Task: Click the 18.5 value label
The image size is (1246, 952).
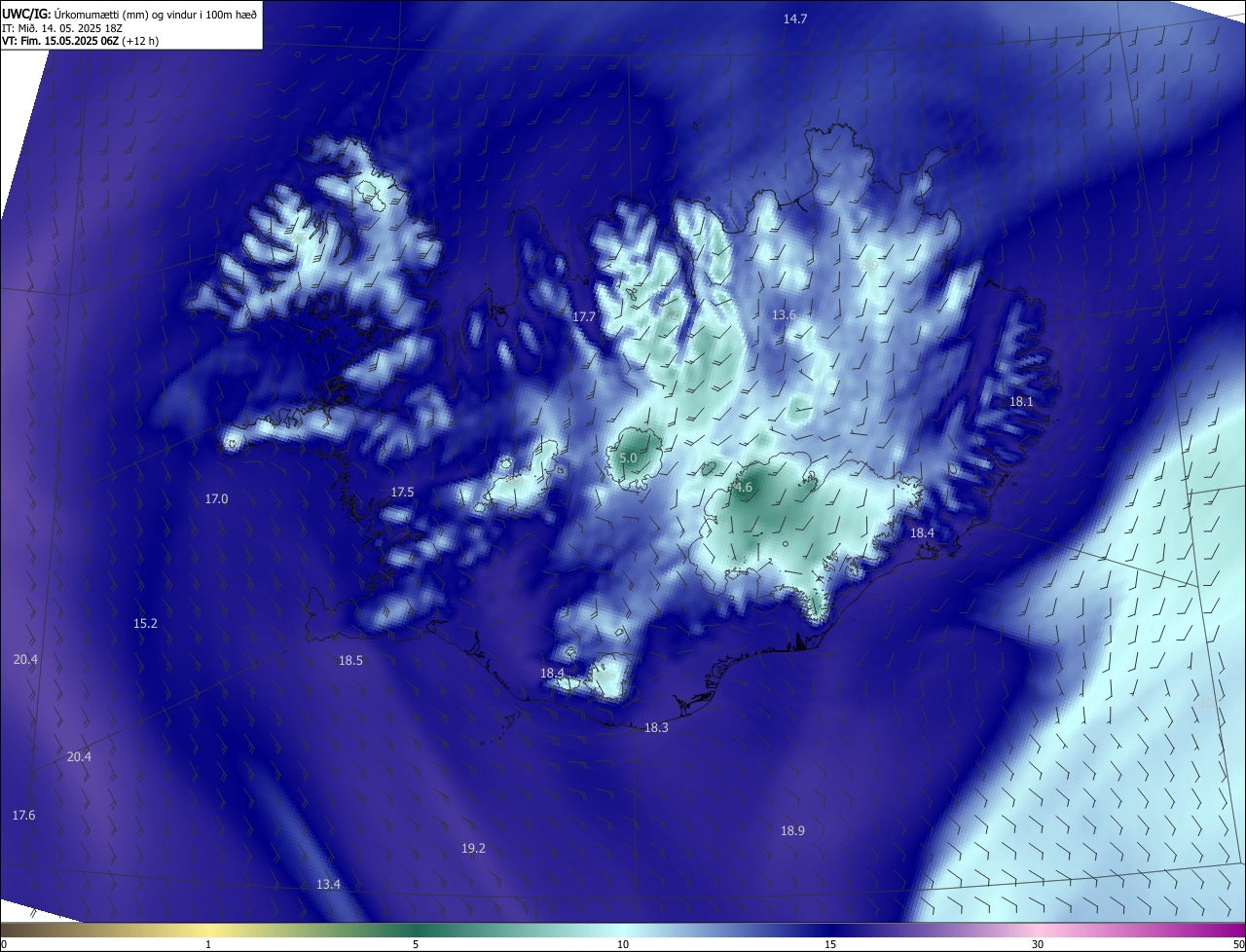Action: click(x=350, y=660)
